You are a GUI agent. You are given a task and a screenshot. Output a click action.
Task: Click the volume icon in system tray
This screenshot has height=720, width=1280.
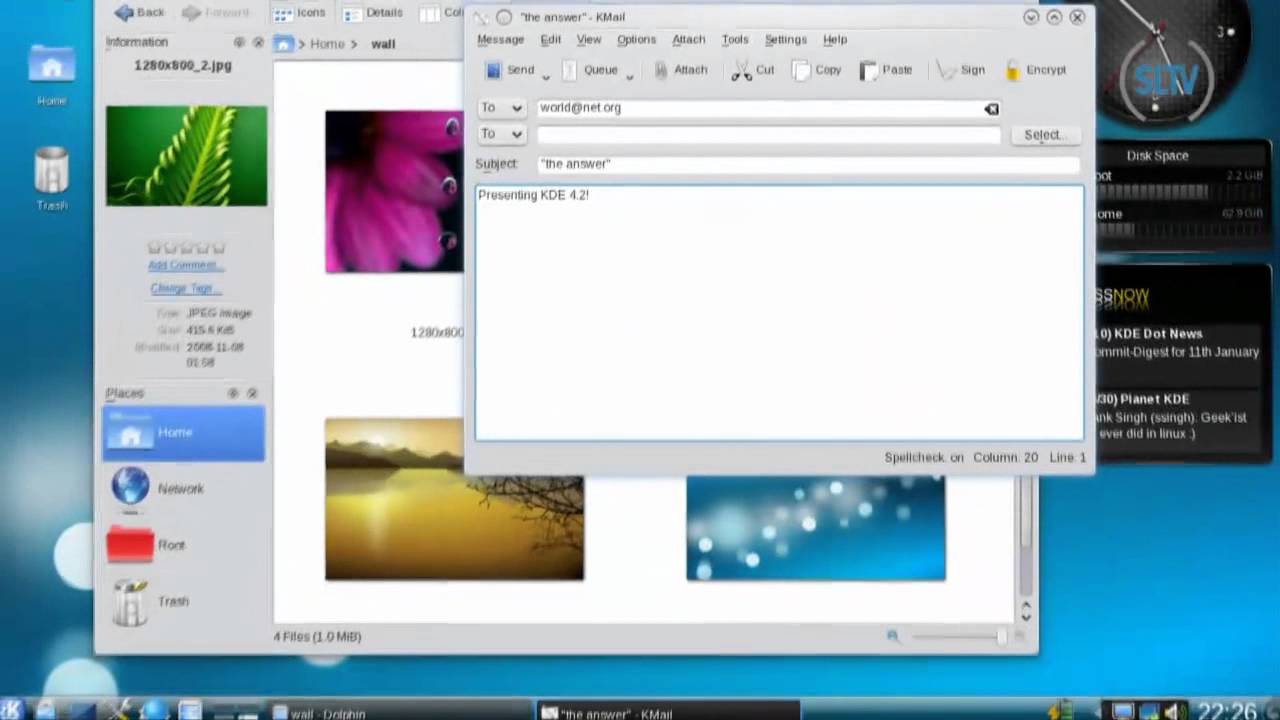pos(1173,711)
